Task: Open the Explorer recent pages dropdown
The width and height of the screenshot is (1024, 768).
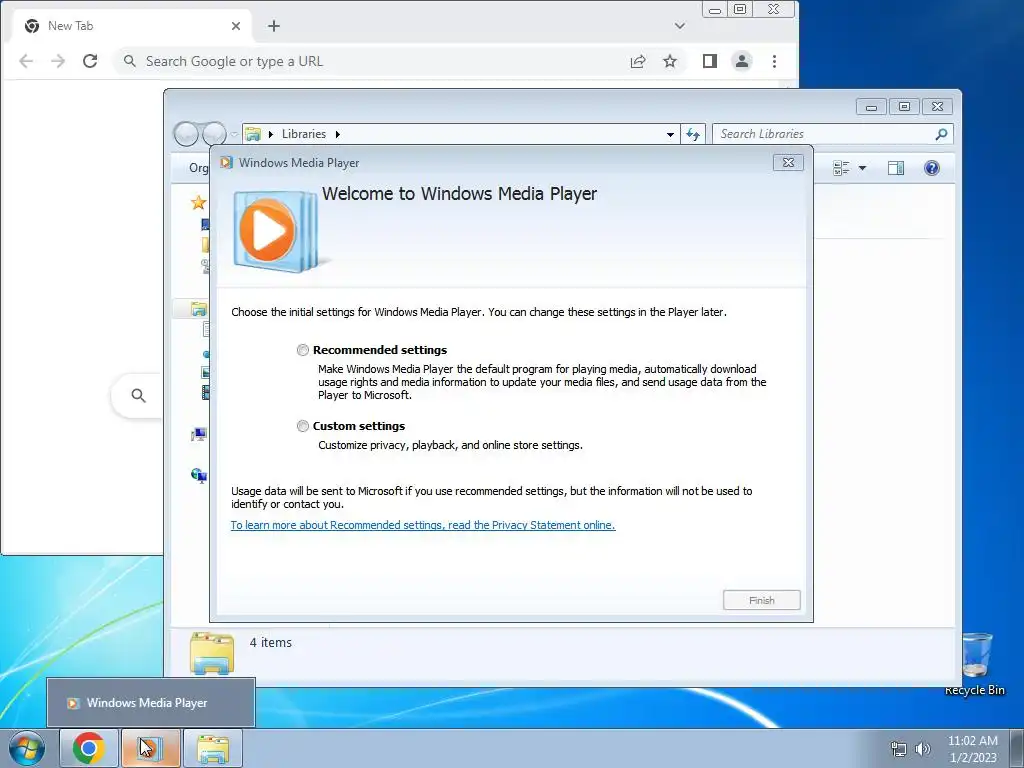Action: [234, 134]
